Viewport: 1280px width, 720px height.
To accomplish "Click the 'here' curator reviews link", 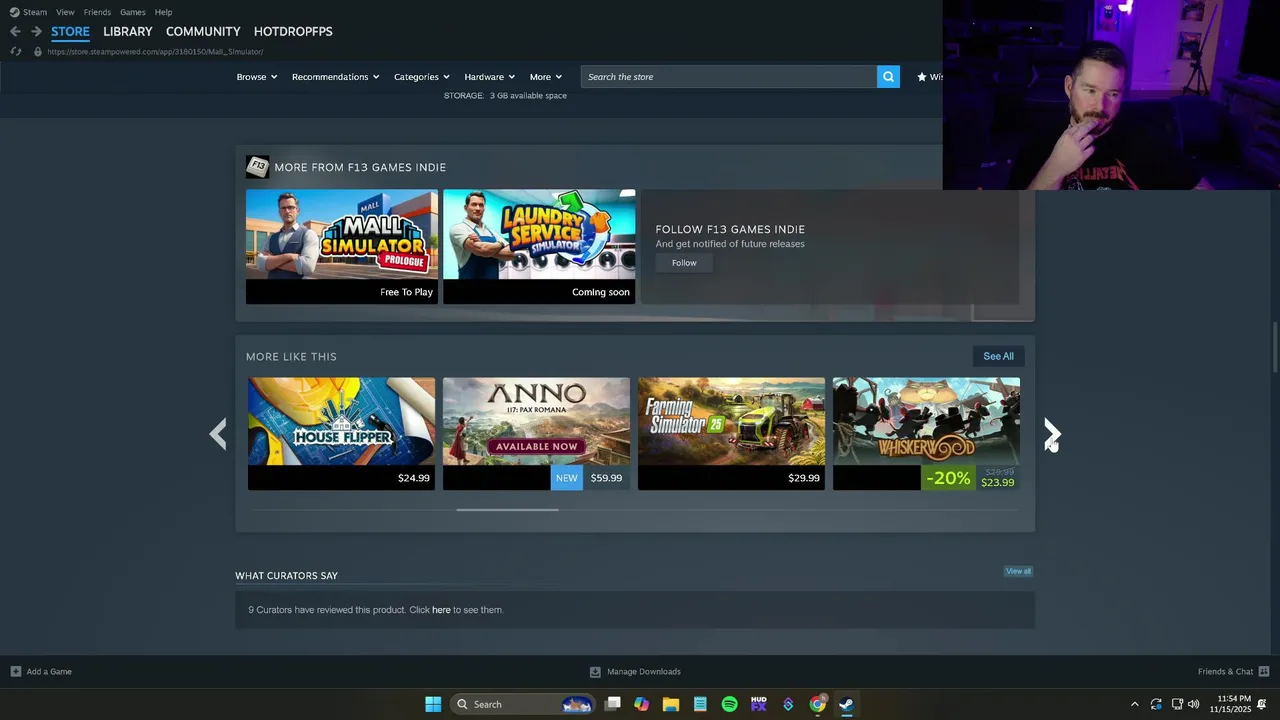I will coord(441,610).
